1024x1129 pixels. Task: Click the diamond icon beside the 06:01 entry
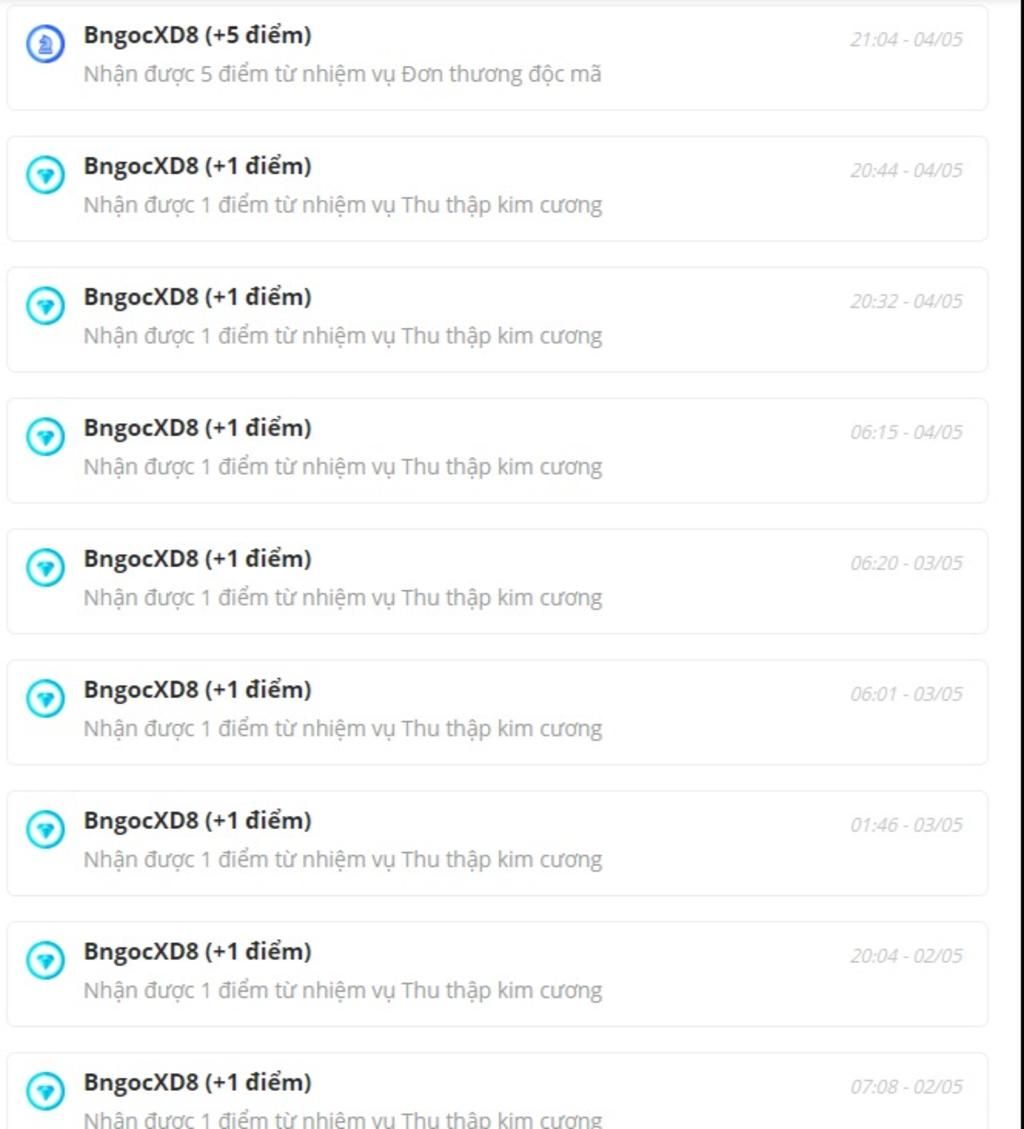tap(45, 698)
